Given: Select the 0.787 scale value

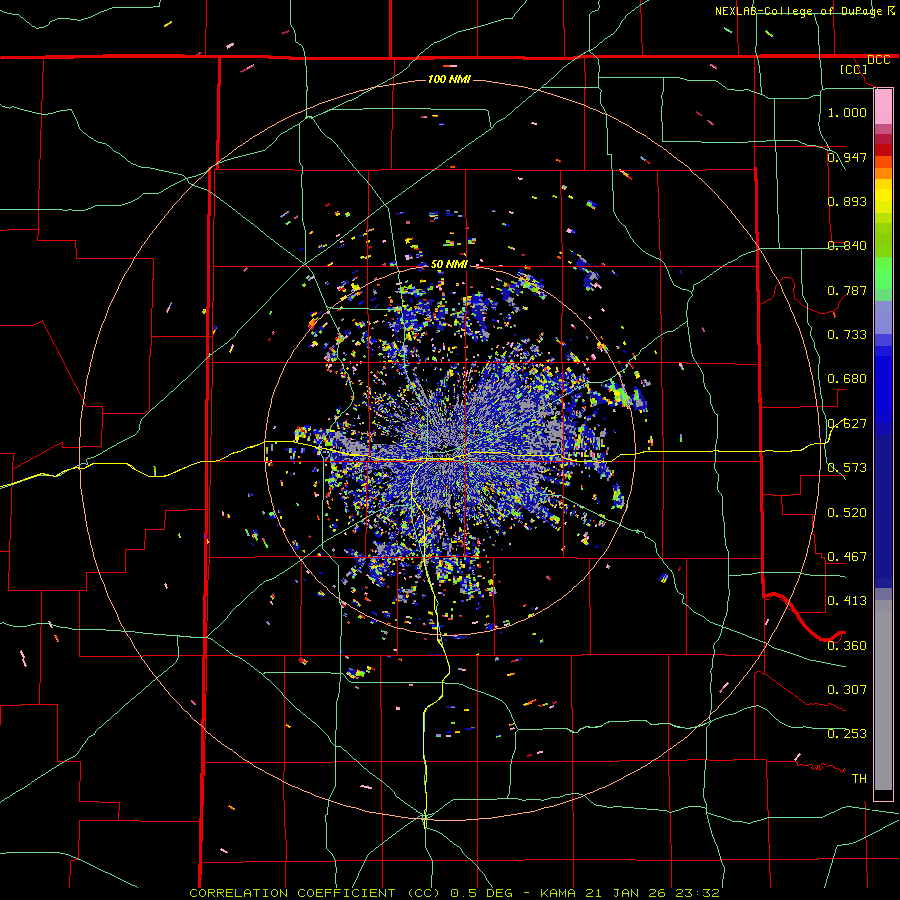Looking at the screenshot, I should click(847, 290).
